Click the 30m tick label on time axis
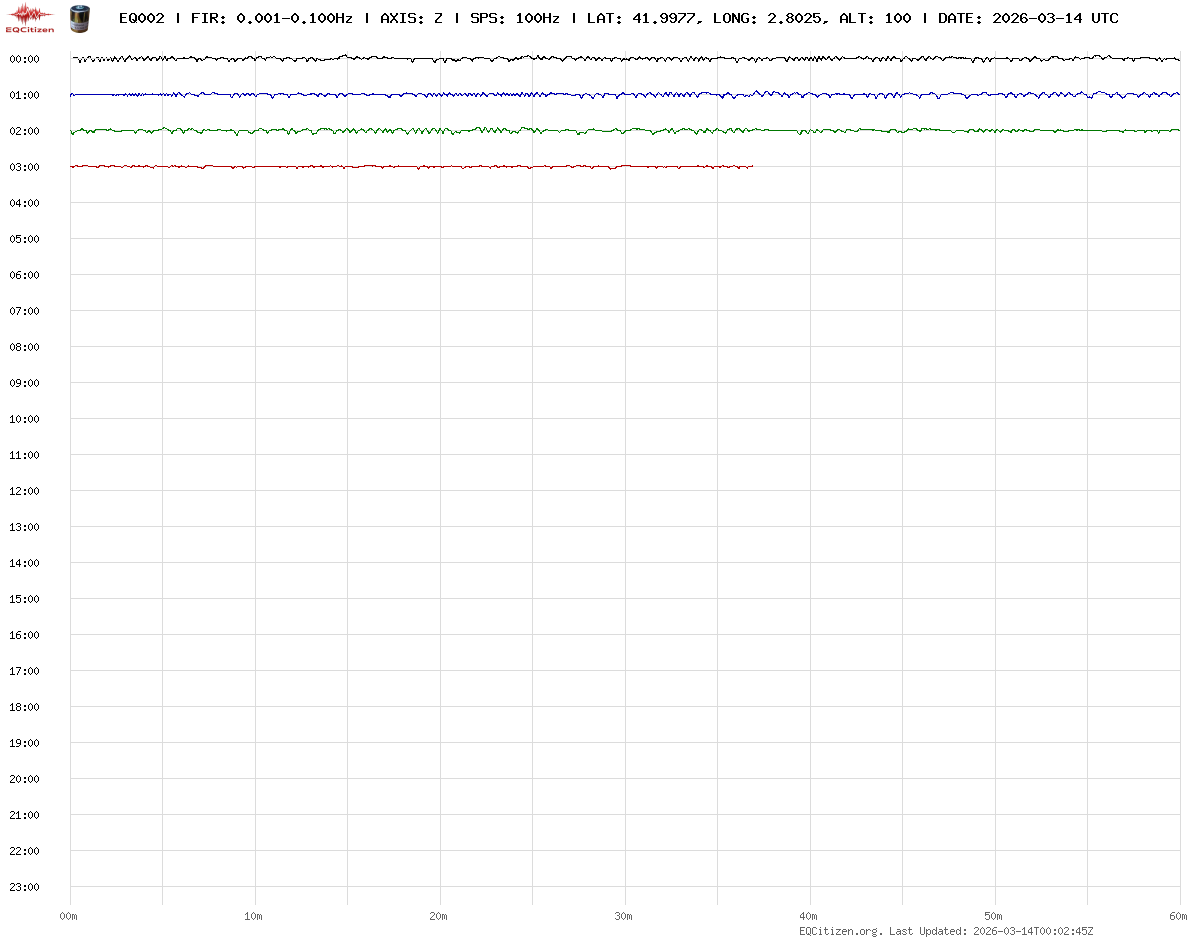Image resolution: width=1200 pixels, height=940 pixels. [x=624, y=916]
